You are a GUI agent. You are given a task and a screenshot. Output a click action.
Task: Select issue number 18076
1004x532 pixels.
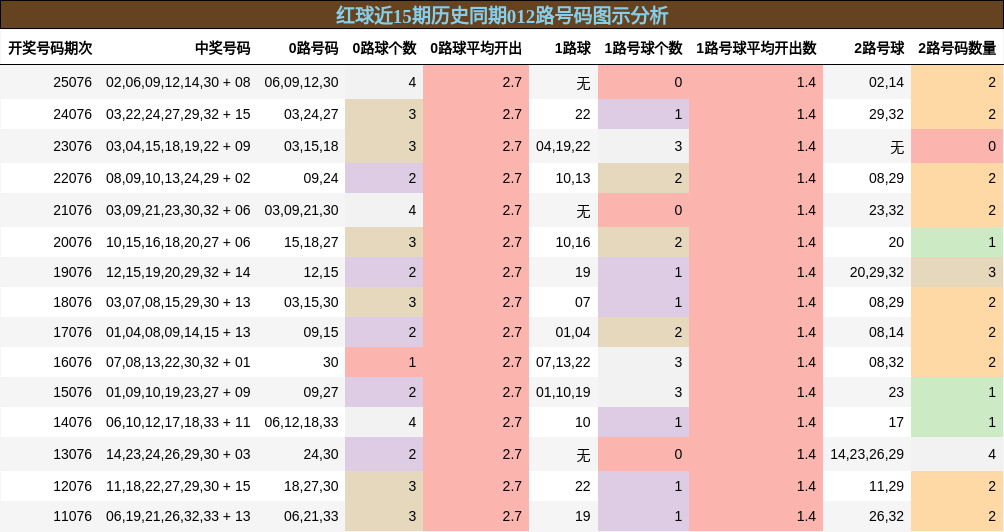pyautogui.click(x=72, y=302)
